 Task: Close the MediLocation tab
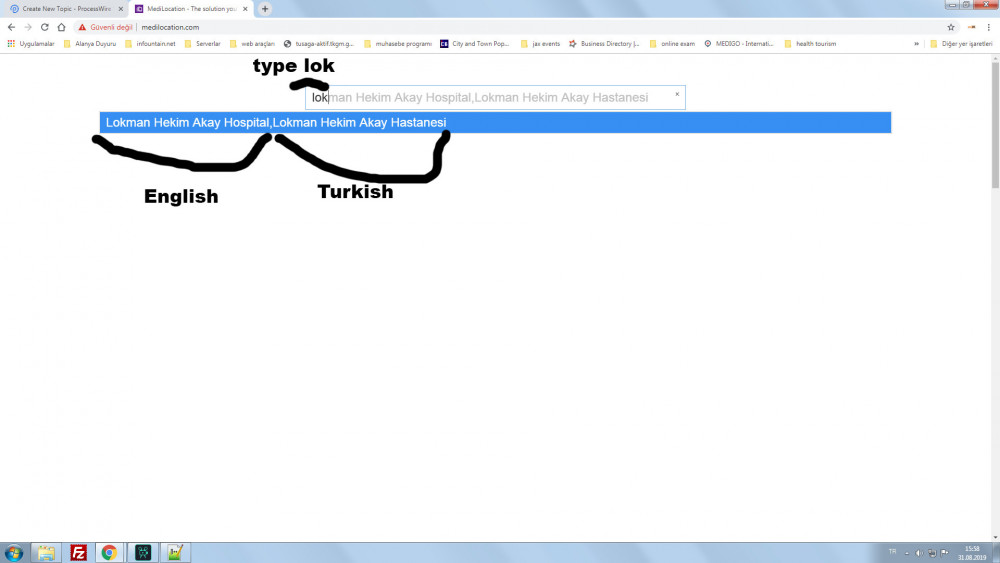245,9
